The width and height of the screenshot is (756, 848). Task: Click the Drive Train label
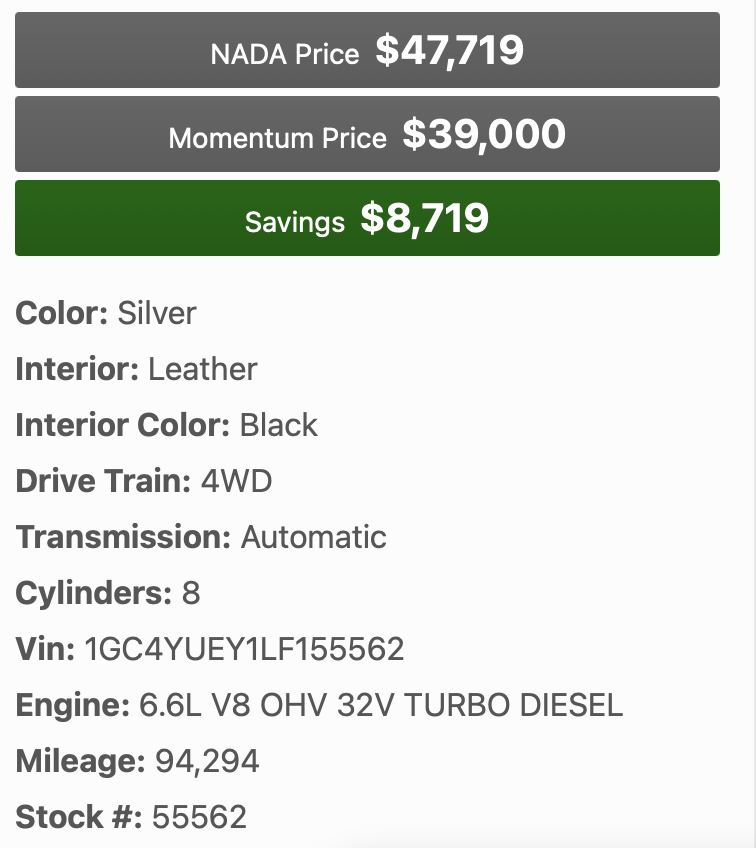click(x=103, y=481)
